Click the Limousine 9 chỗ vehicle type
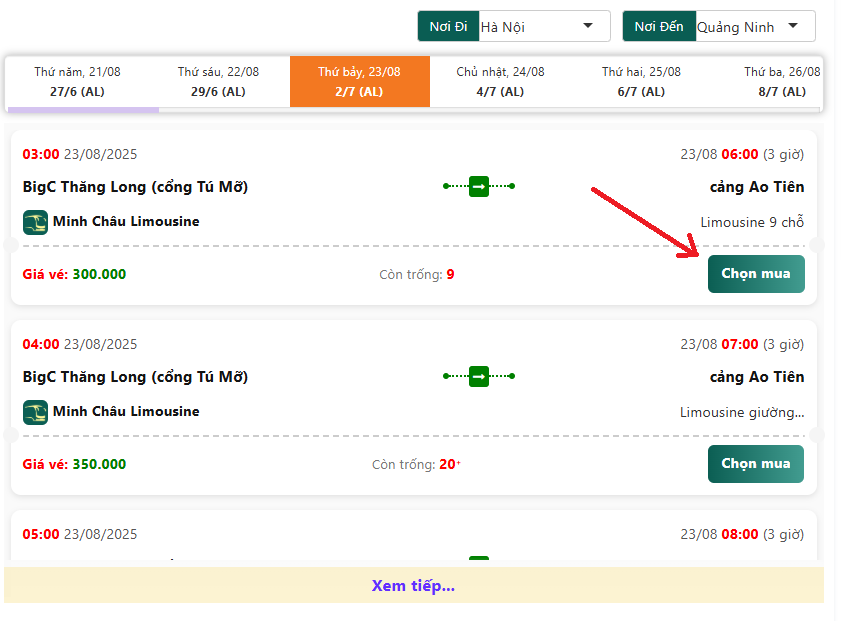Screen dimensions: 841x621 [x=752, y=222]
